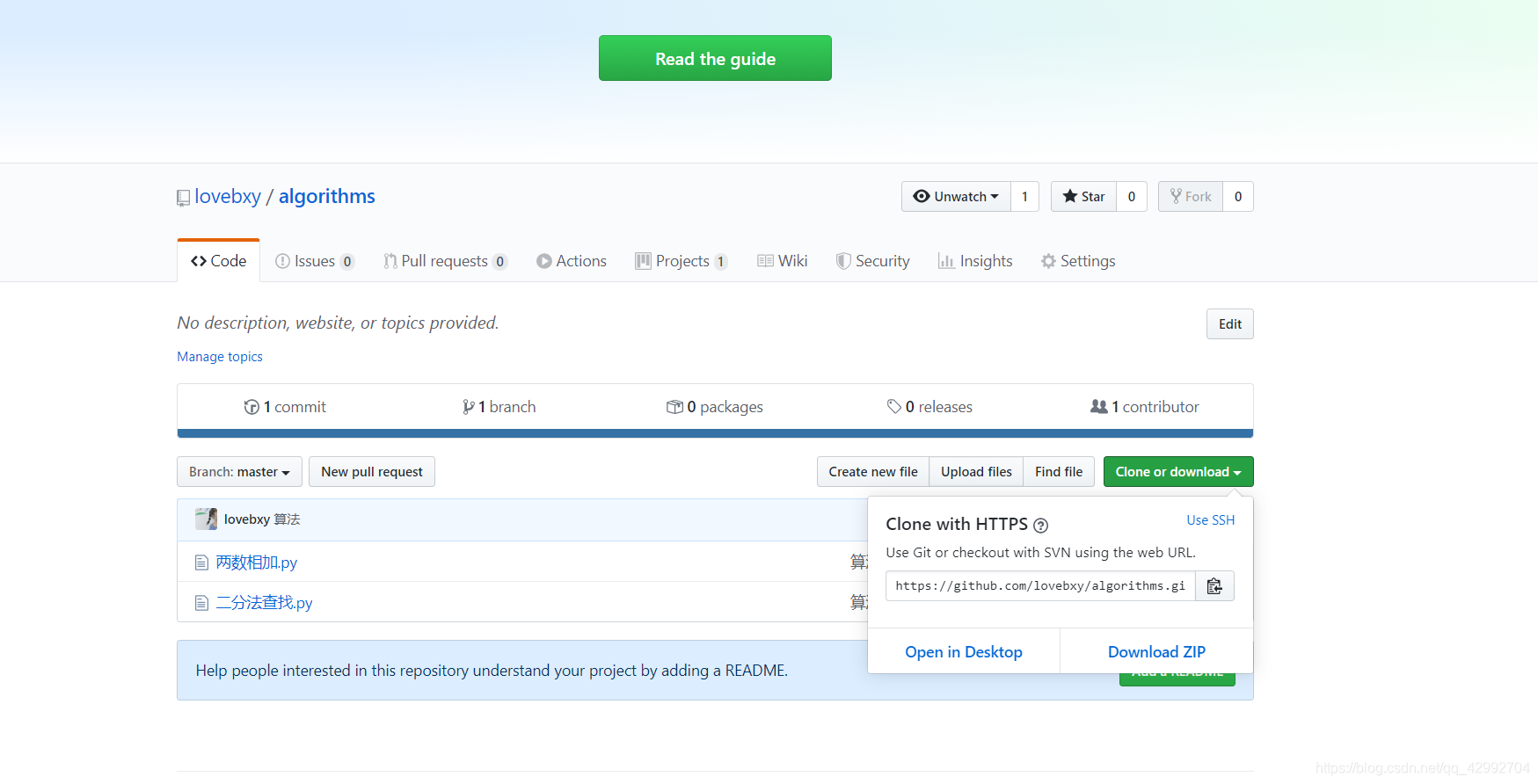Fork the algorithms repository

1191,197
